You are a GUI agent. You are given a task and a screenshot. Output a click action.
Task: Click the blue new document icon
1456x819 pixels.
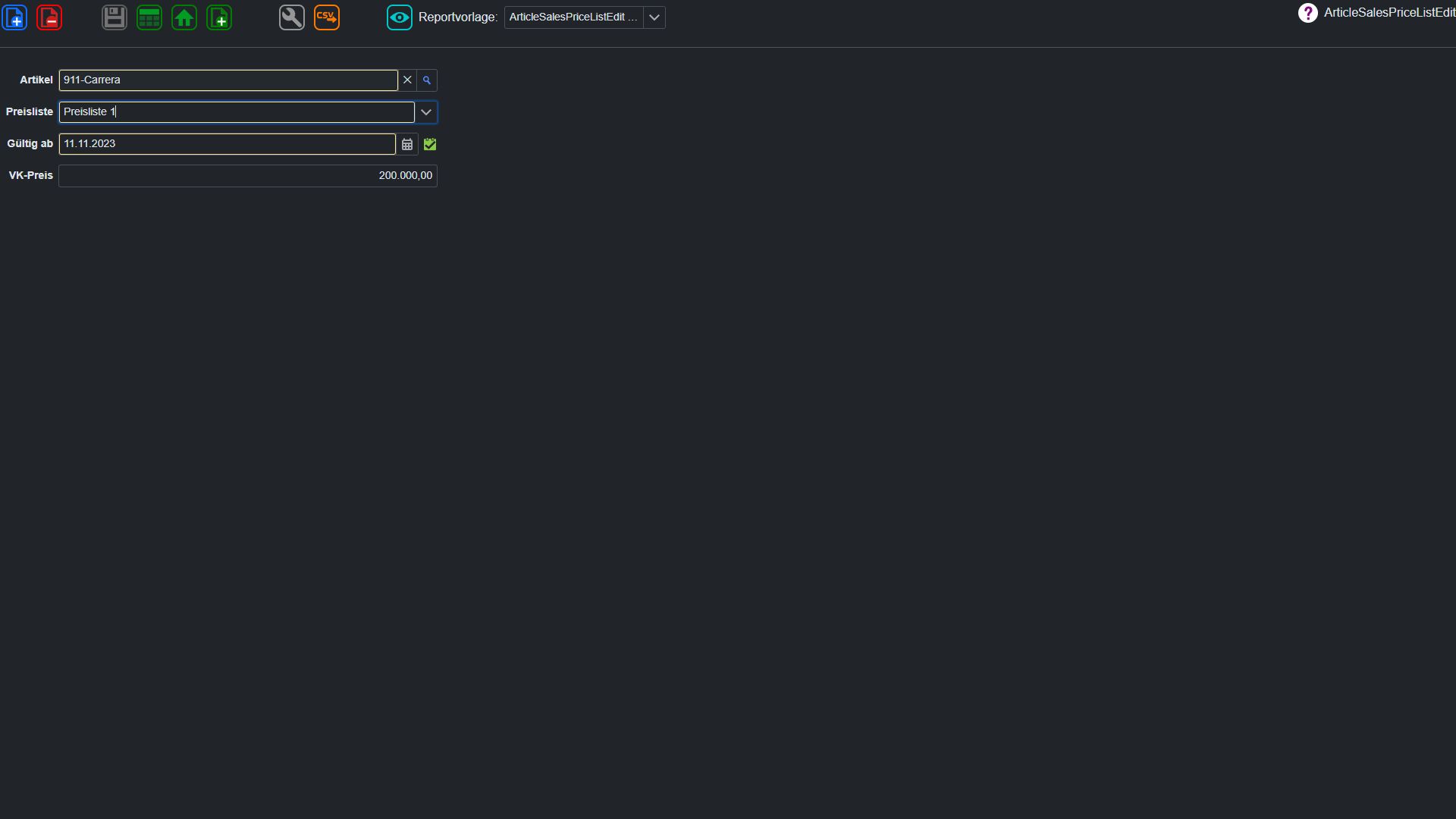14,17
